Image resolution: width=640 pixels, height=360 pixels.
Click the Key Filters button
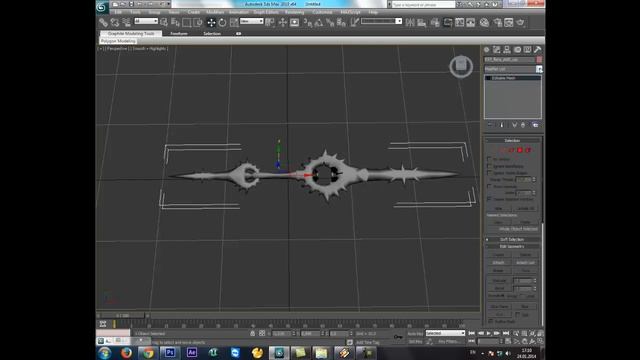[x=448, y=341]
